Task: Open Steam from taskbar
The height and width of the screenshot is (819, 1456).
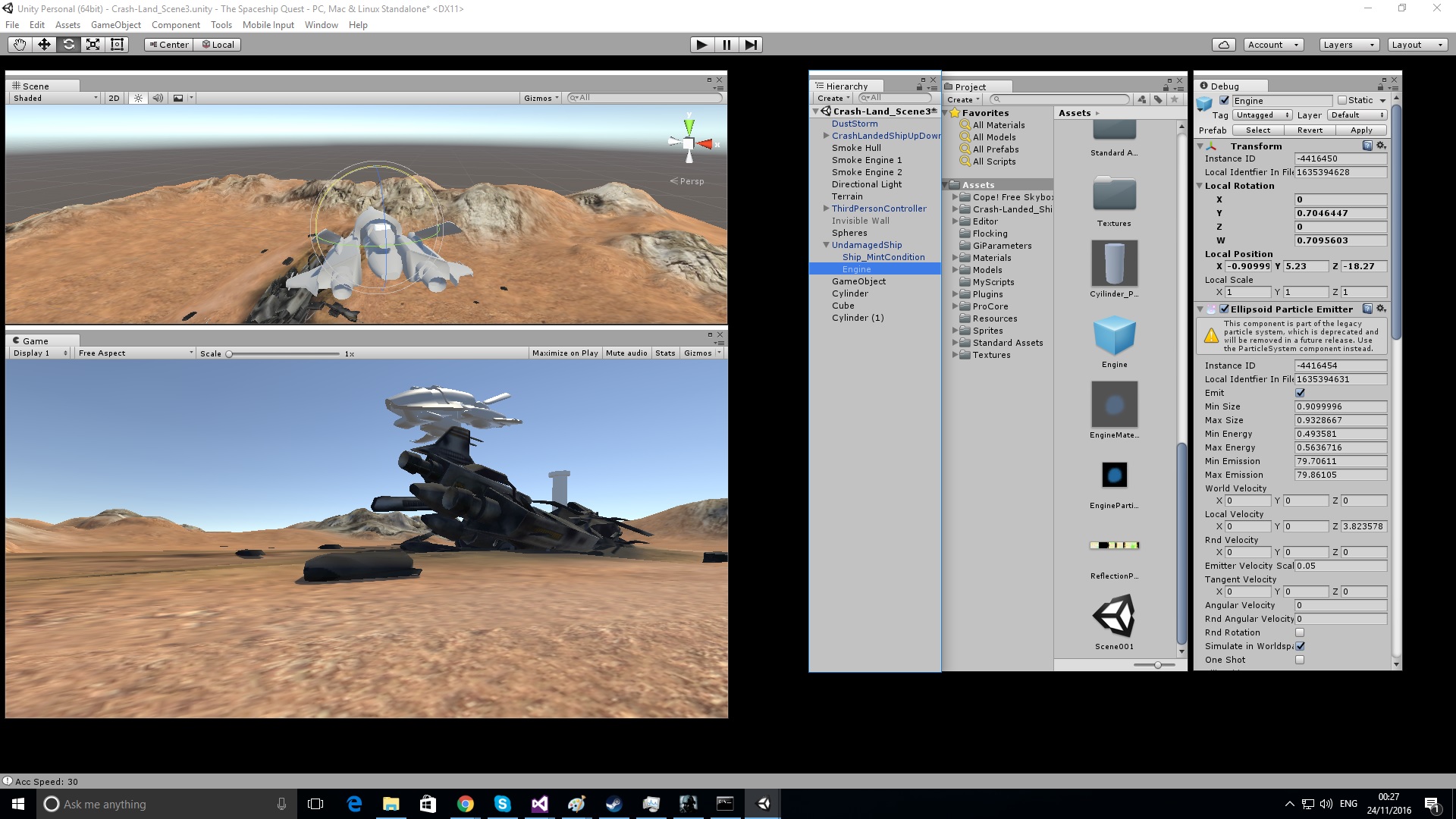Action: click(x=613, y=804)
